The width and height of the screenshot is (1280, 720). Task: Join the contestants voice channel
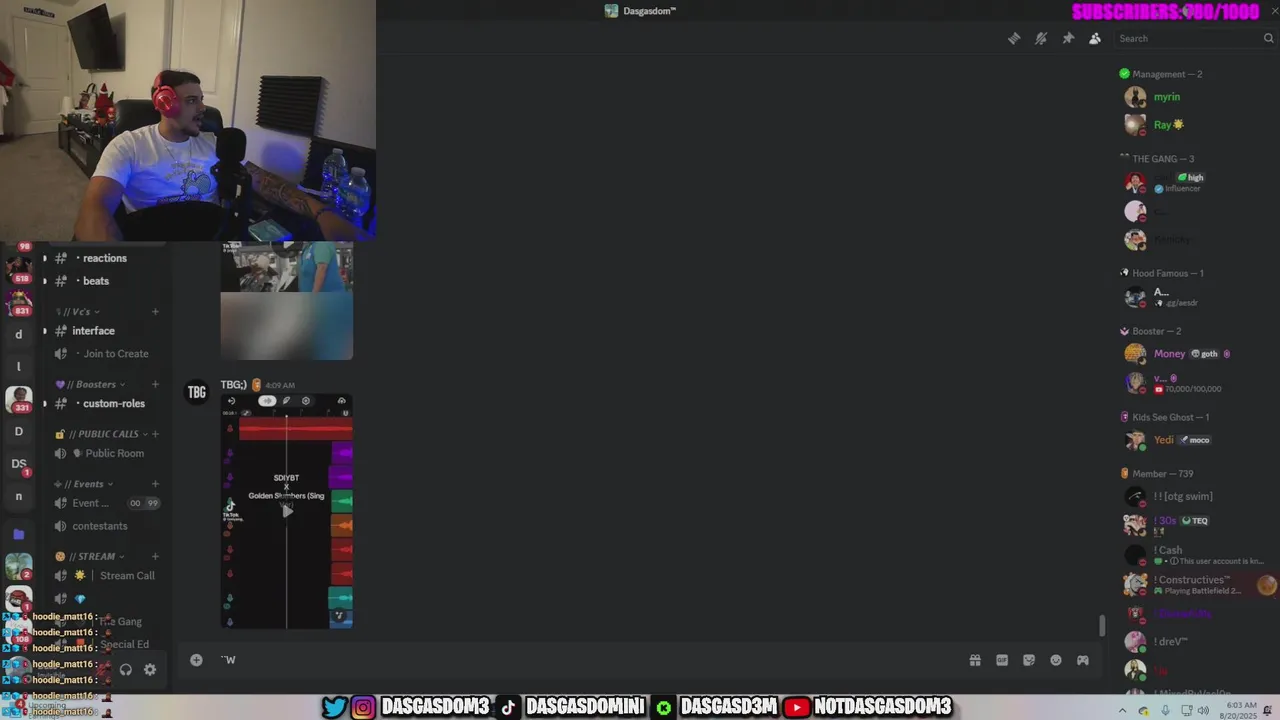pyautogui.click(x=100, y=526)
